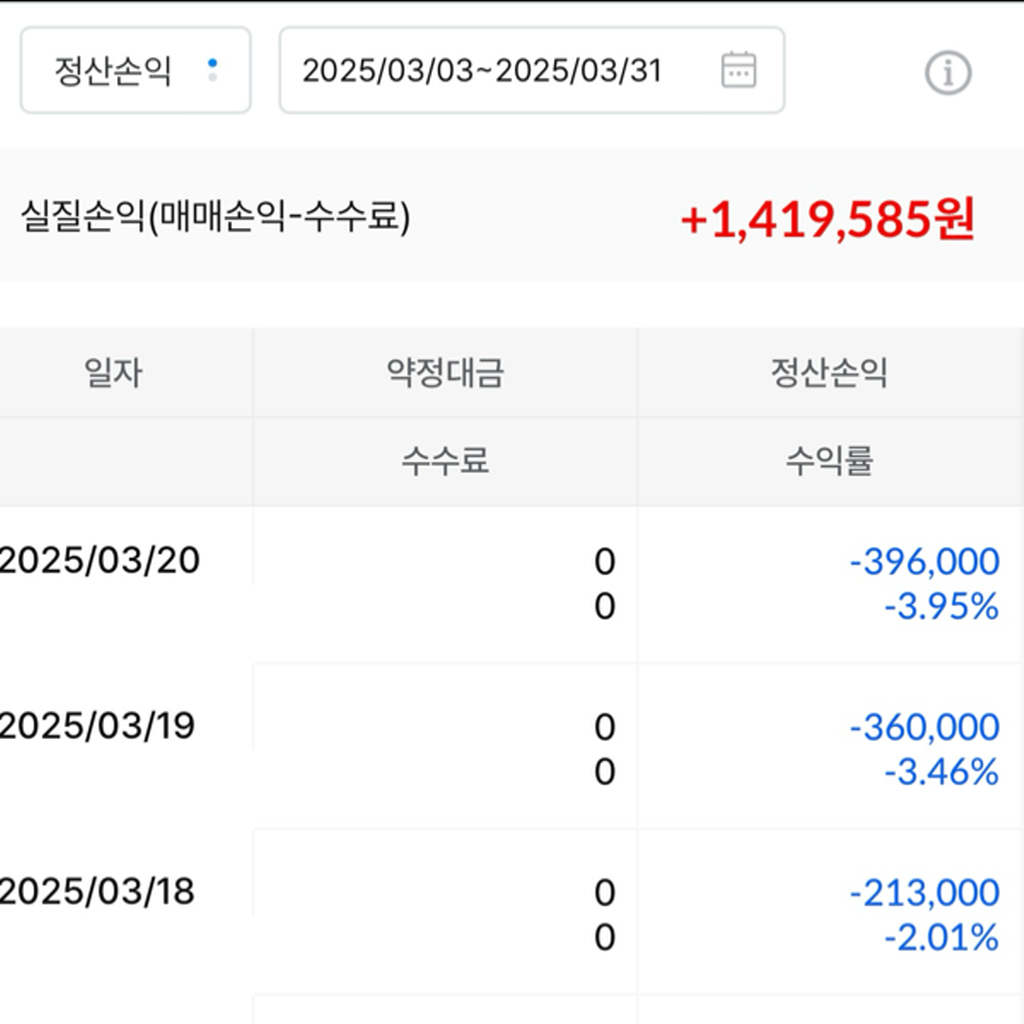Select the 2025/03/03~2025/03/31 date range field
The width and height of the screenshot is (1024, 1024).
pos(482,71)
